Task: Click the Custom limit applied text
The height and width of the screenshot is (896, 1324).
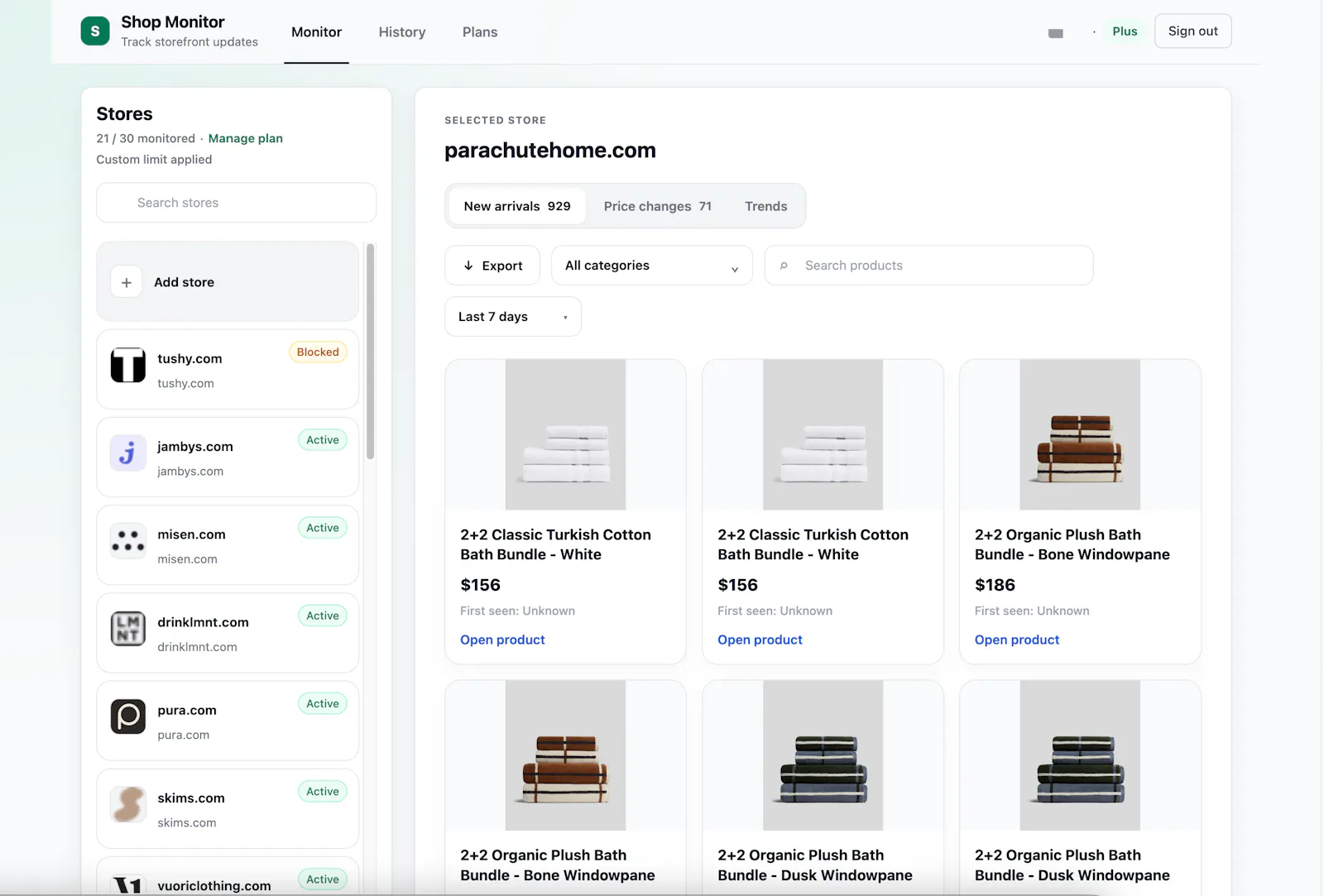Action: pyautogui.click(x=154, y=160)
